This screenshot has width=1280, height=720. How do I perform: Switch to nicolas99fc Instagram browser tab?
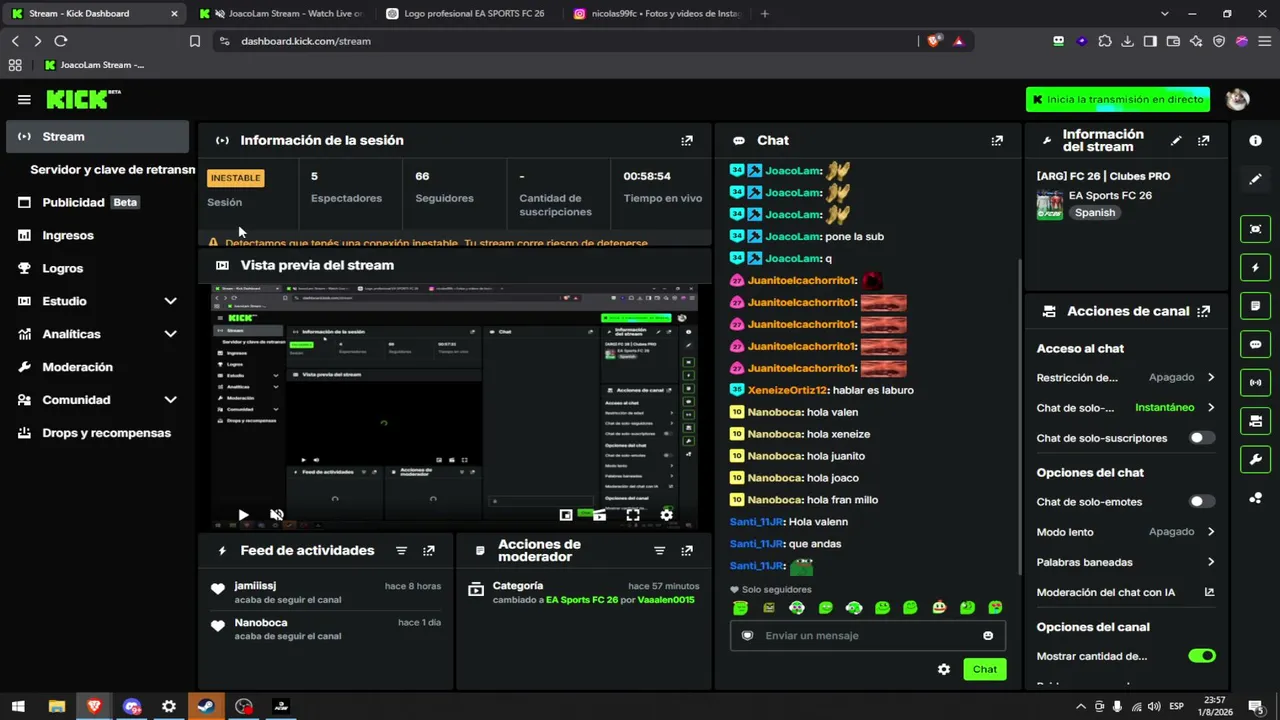click(x=656, y=14)
